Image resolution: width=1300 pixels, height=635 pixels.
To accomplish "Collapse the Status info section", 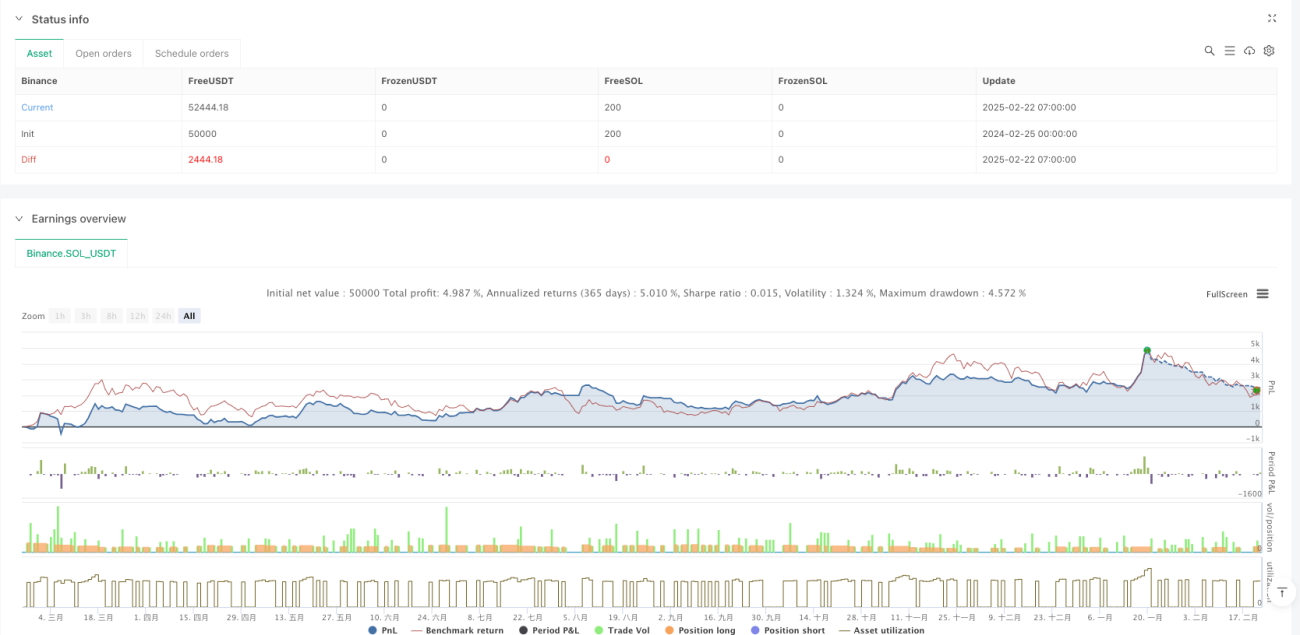I will [x=19, y=19].
